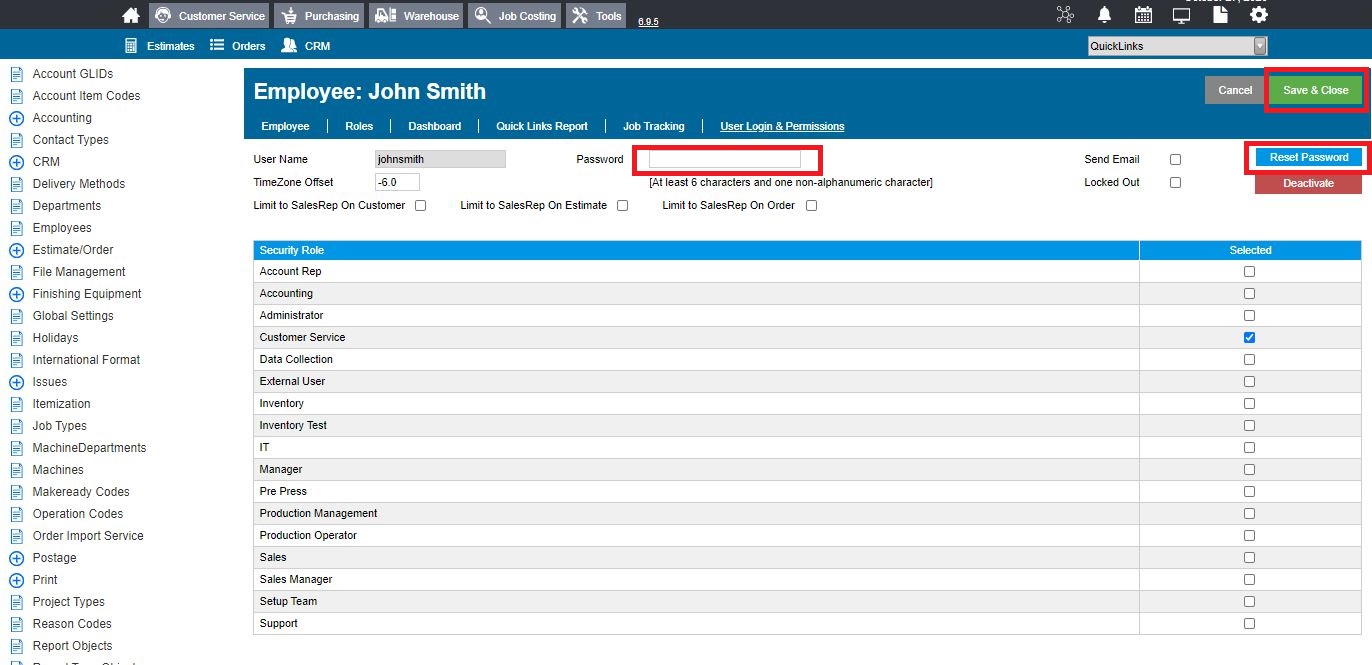
Task: Expand the Issues sidebar node
Action: click(x=16, y=382)
